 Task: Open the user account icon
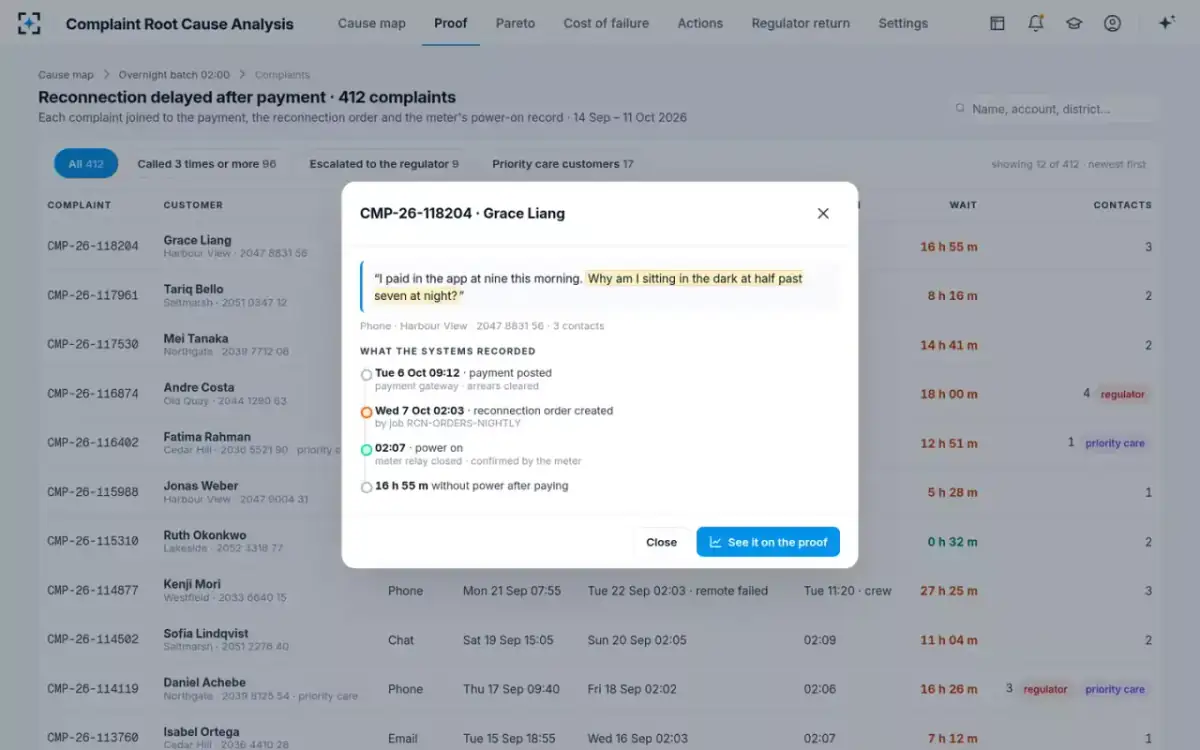pyautogui.click(x=1112, y=23)
